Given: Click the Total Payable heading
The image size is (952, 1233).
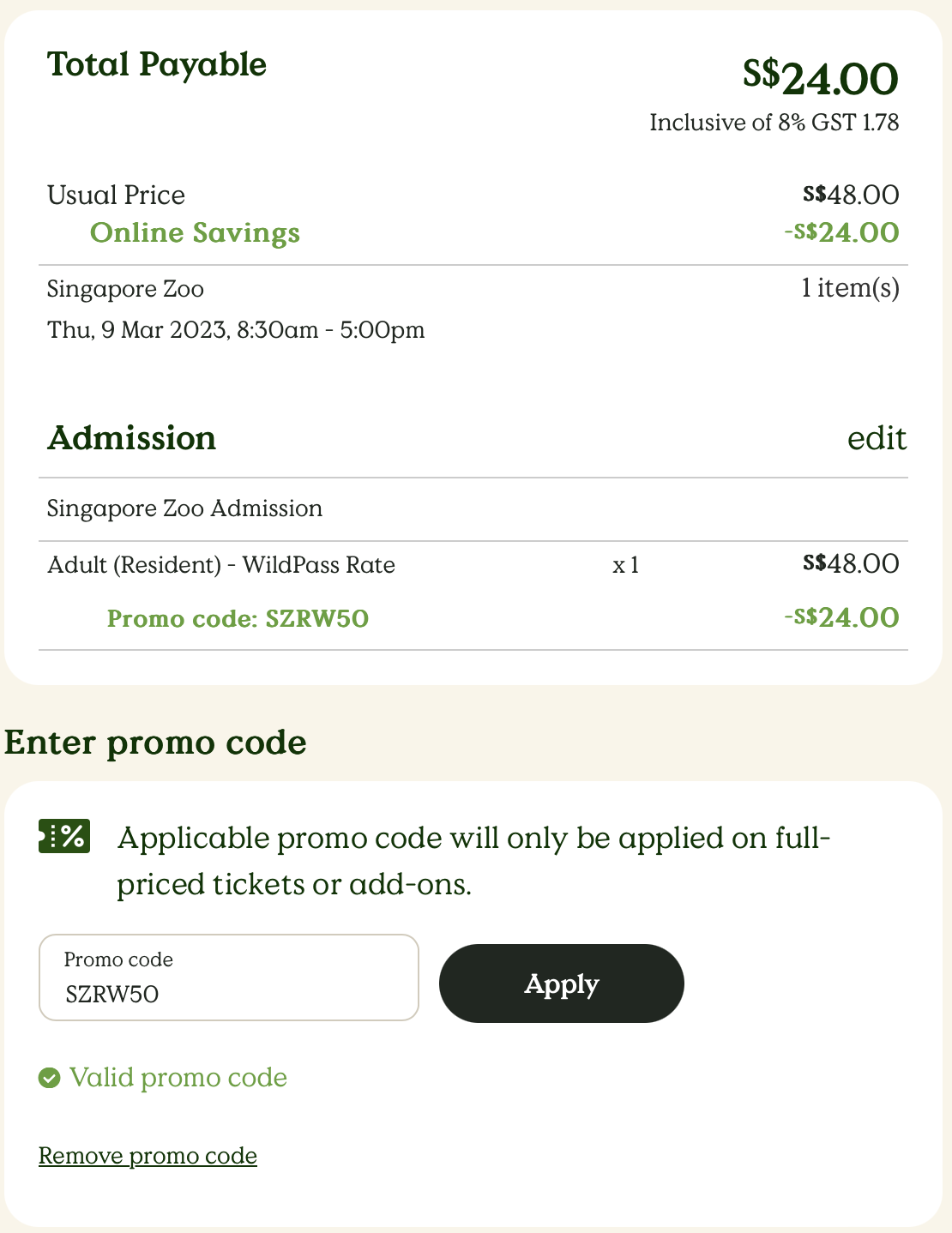Looking at the screenshot, I should pos(157,64).
